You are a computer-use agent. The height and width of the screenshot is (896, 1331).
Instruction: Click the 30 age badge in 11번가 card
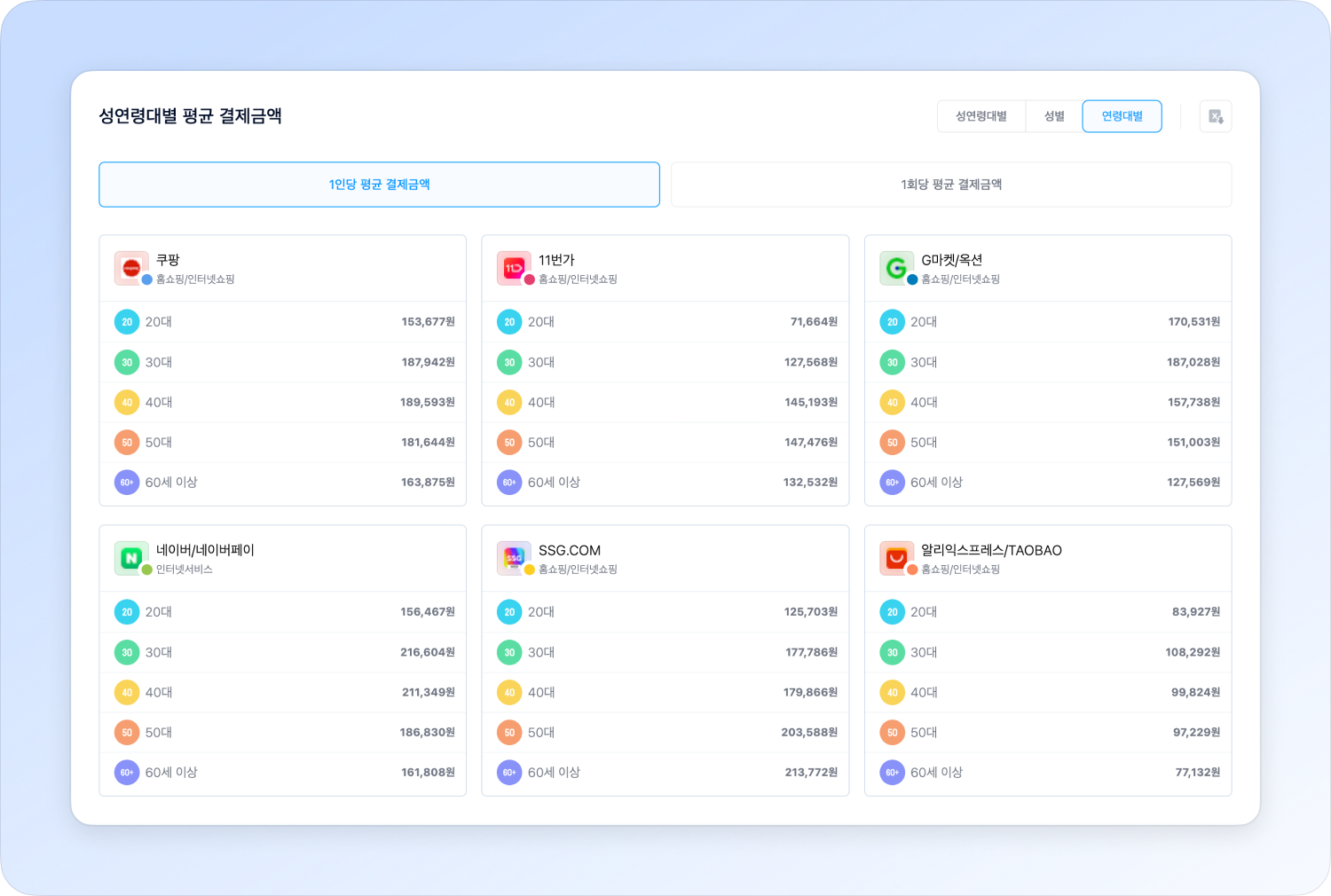509,362
